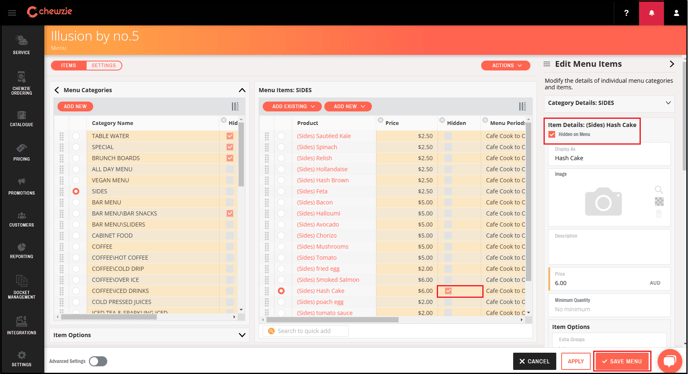Viewport: 688px width, 374px height.
Task: Click the Save Menu button
Action: [x=622, y=361]
